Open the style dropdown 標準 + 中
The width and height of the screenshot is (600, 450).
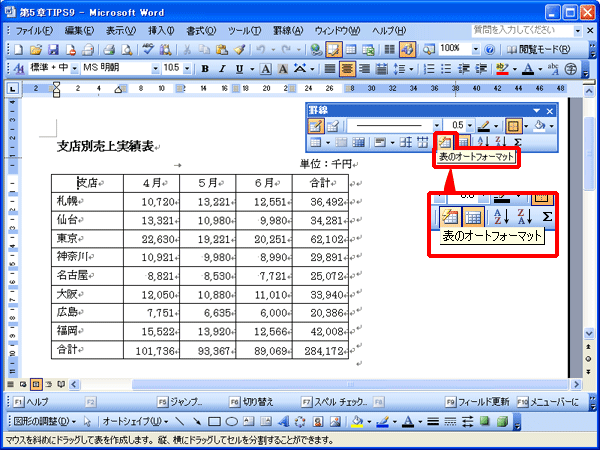pyautogui.click(x=75, y=69)
